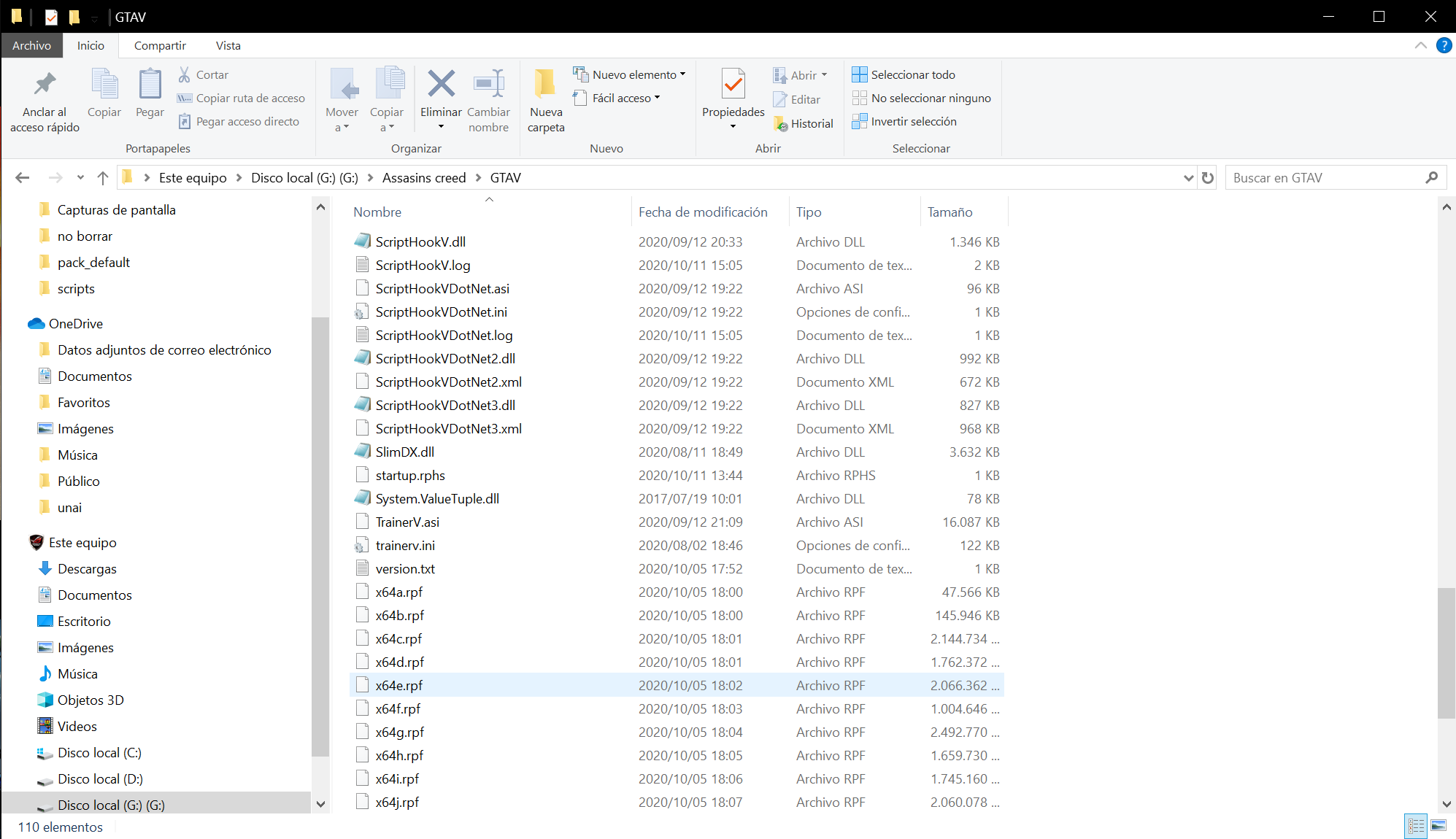This screenshot has width=1456, height=839.
Task: Refresh the folder with the reload icon
Action: [1208, 178]
